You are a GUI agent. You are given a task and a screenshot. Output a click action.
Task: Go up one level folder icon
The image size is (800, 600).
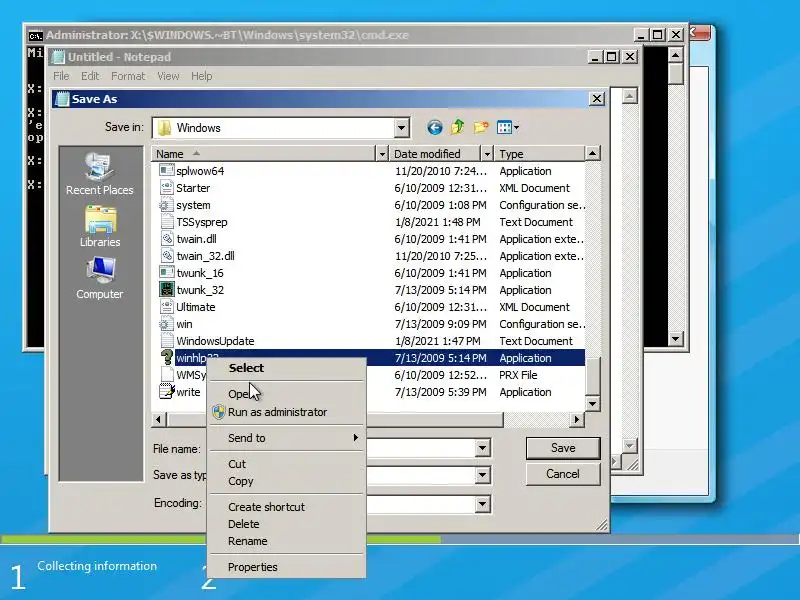point(457,127)
